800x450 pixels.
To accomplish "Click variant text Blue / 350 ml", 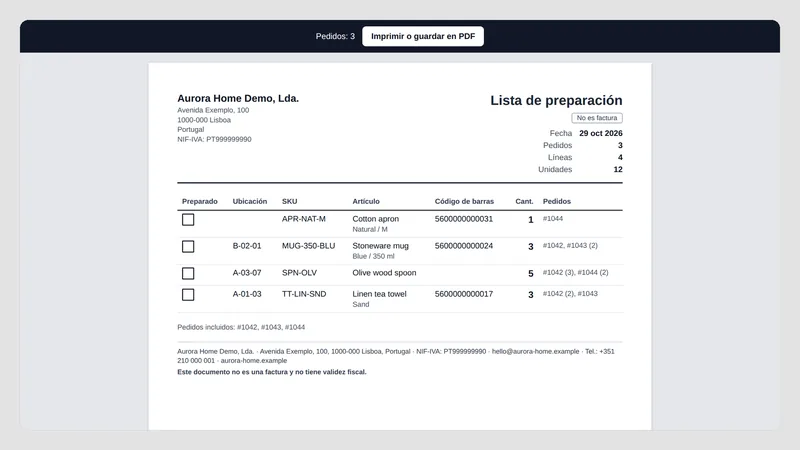I will tap(373, 257).
